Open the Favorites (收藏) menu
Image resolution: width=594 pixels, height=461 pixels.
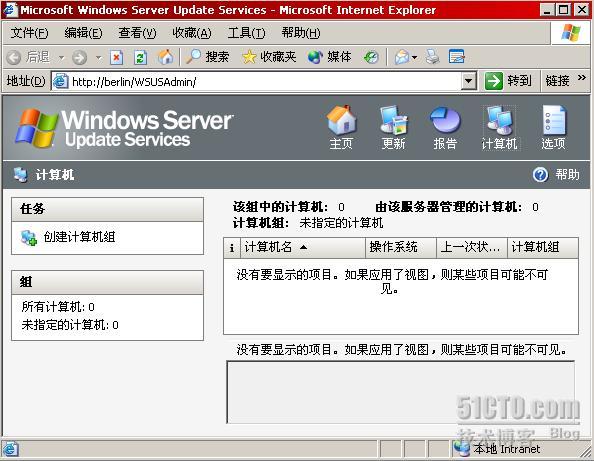pos(192,33)
